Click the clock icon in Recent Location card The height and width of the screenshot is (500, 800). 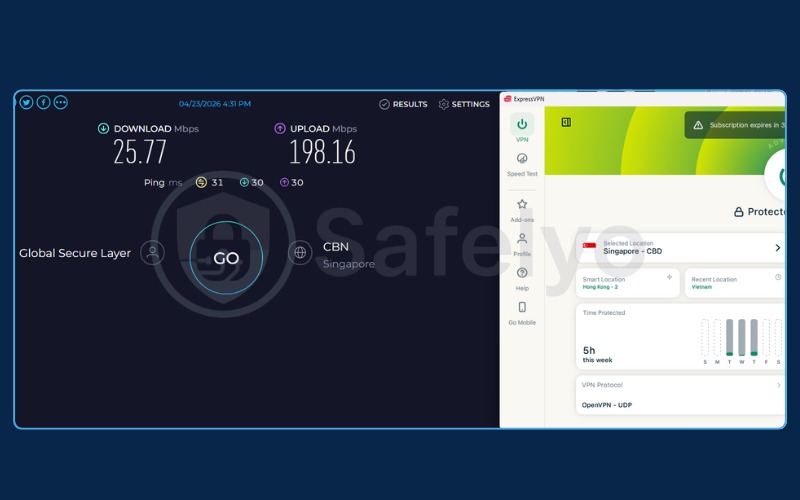coord(778,277)
